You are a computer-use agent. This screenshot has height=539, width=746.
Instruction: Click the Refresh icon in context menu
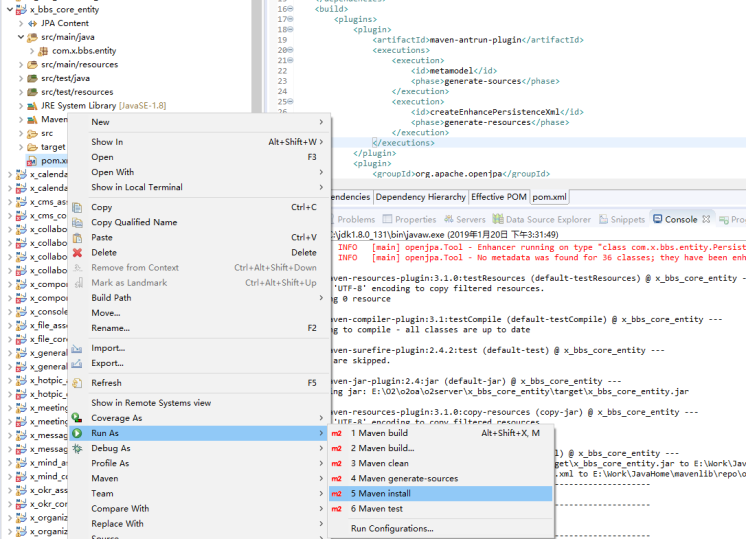[x=78, y=383]
